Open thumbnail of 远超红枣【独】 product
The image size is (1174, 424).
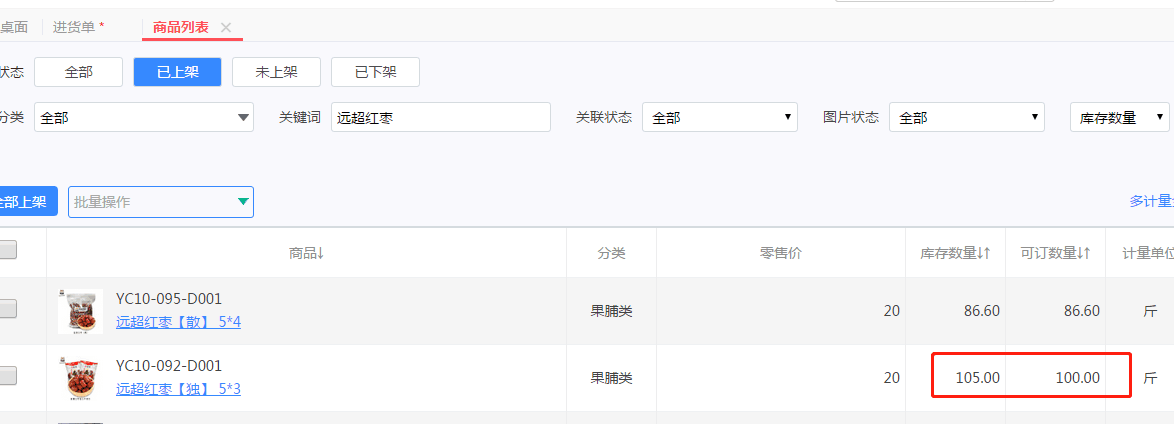coord(80,378)
